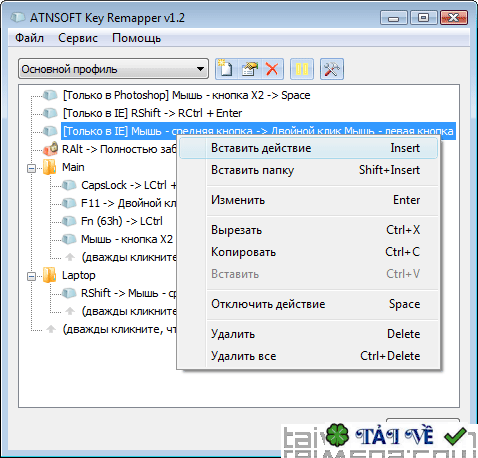Click the key icon beside F11 mapping
The height and width of the screenshot is (458, 478).
(69, 203)
